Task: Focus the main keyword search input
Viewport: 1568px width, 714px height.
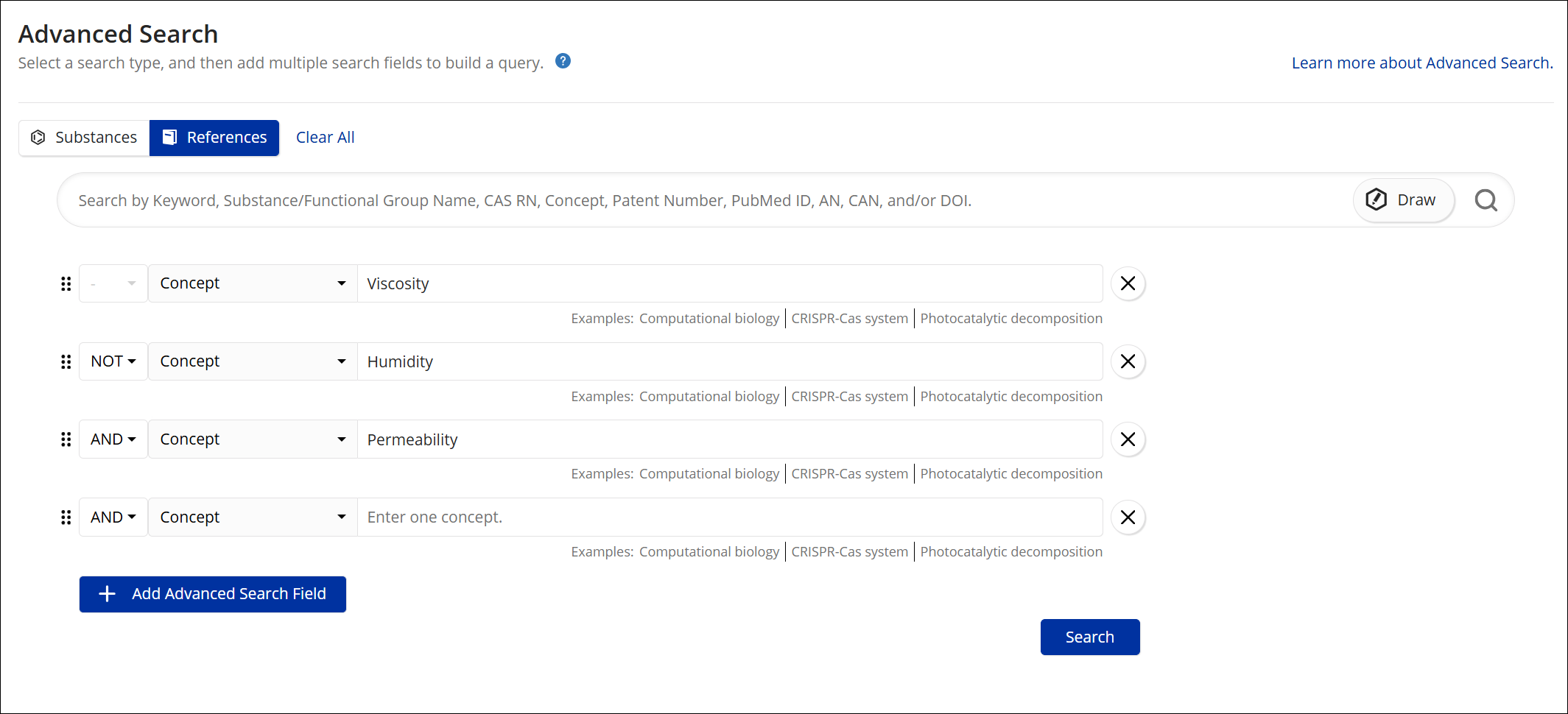Action: click(x=707, y=200)
